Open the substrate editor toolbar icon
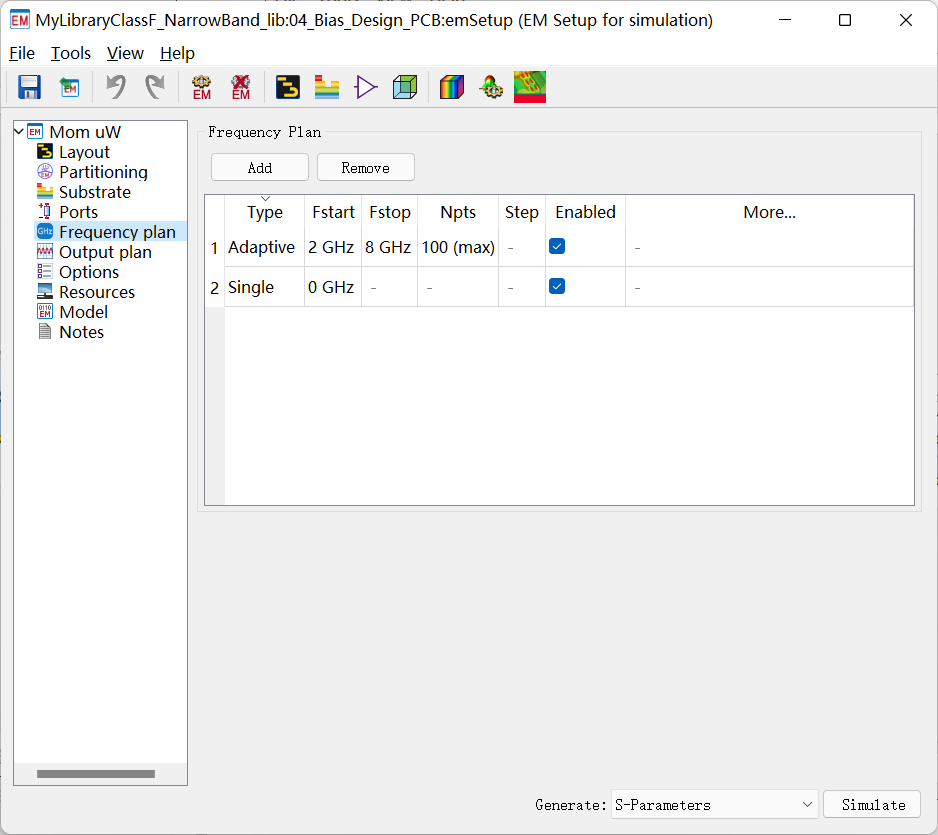The width and height of the screenshot is (938, 835). (327, 87)
